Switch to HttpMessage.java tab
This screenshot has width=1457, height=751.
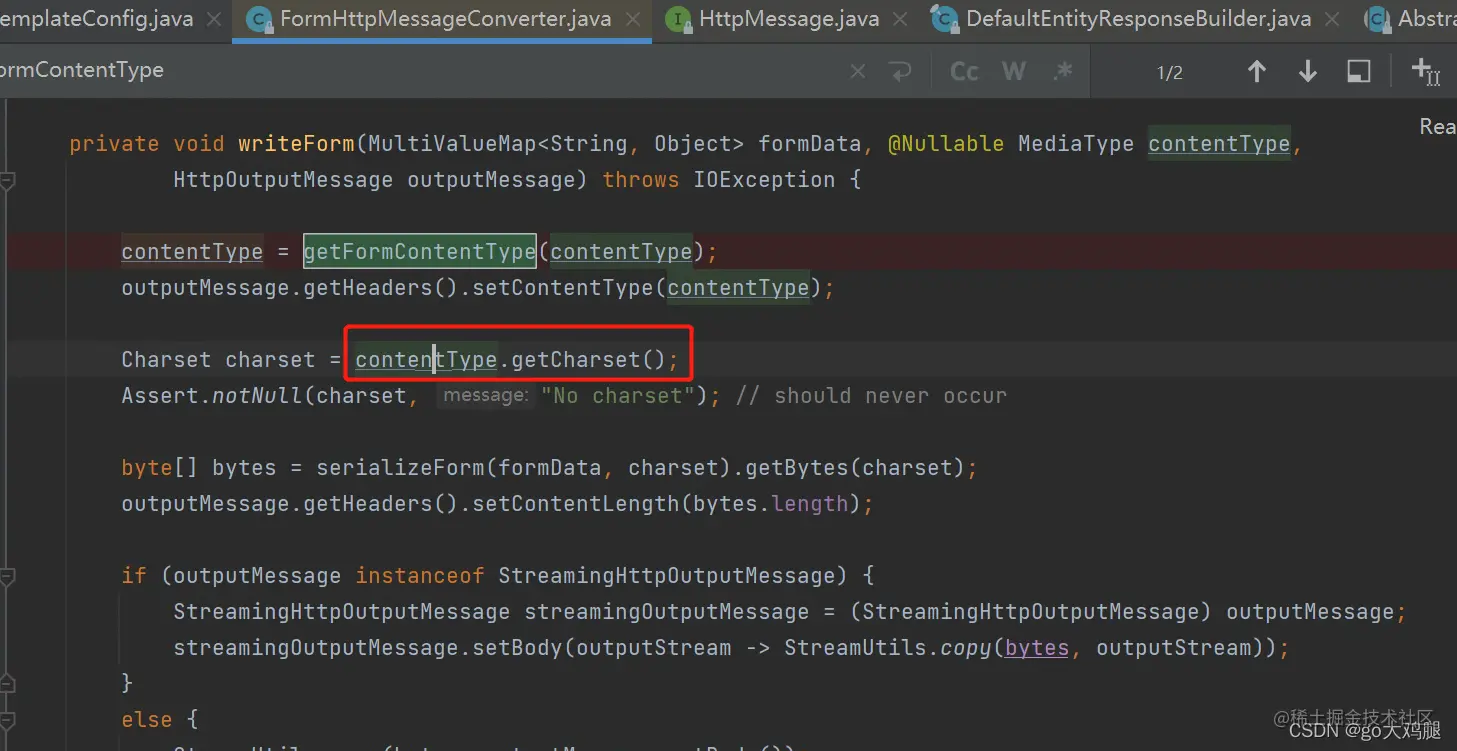[x=789, y=18]
